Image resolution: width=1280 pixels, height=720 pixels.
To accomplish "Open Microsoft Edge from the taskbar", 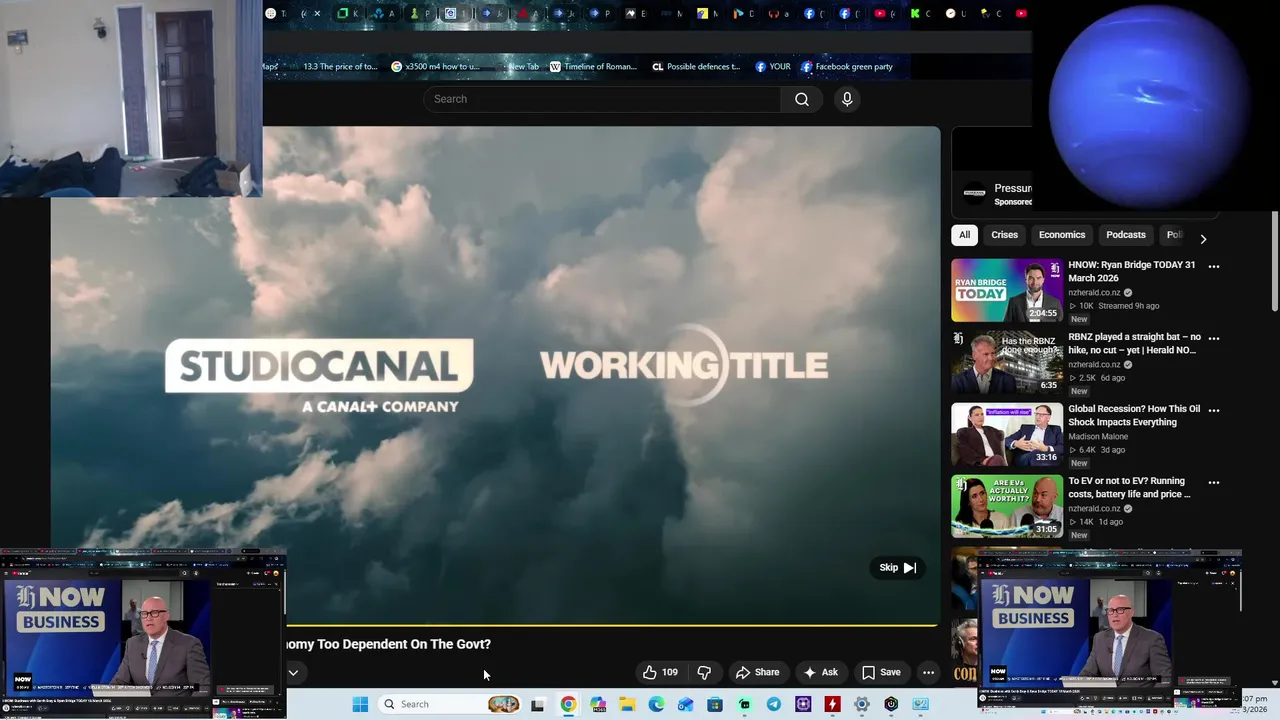I will [656, 704].
